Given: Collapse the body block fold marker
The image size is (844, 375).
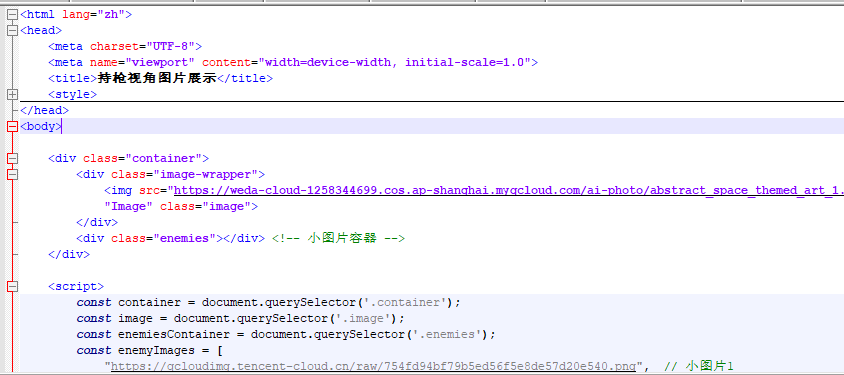Looking at the screenshot, I should point(12,127).
